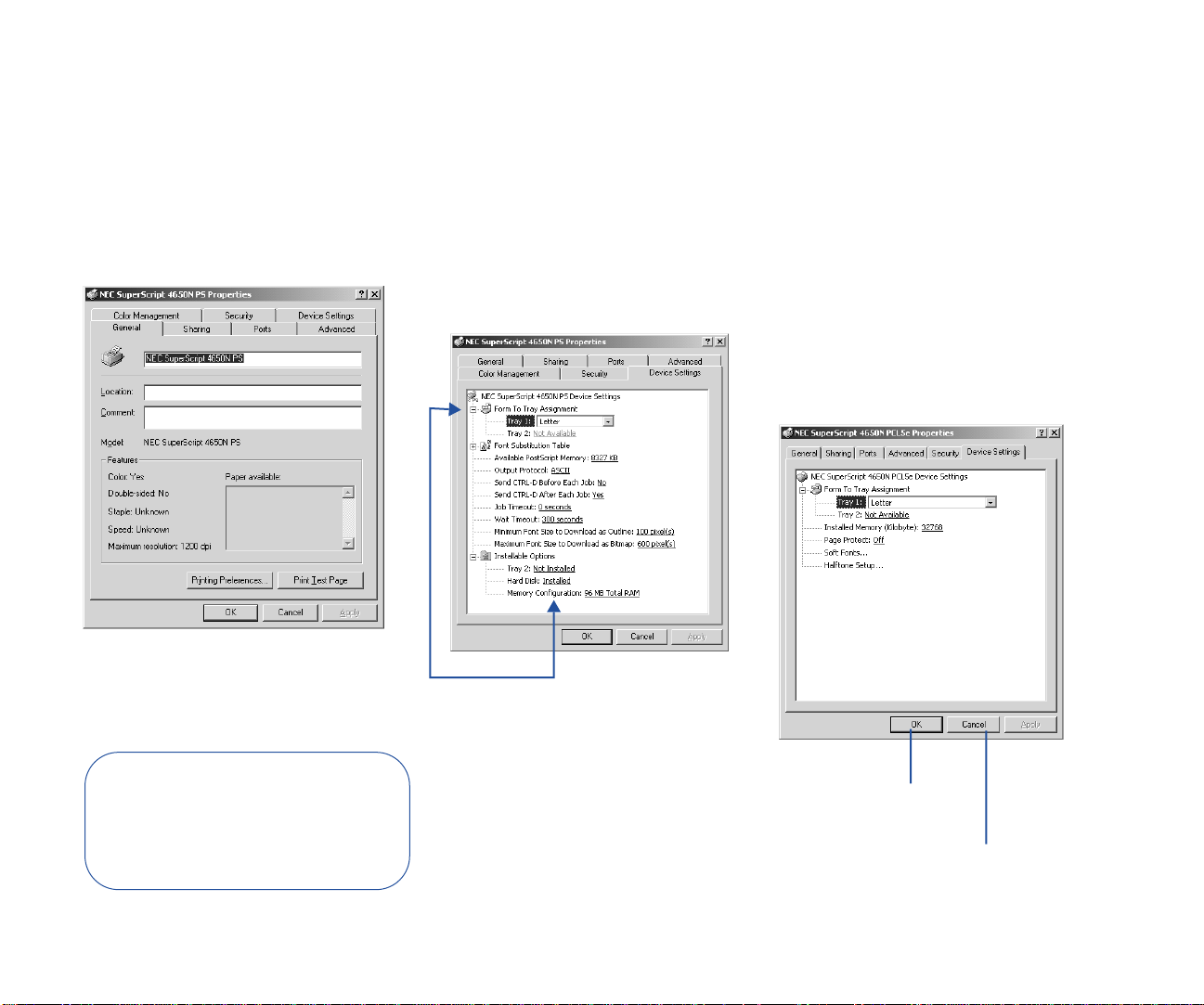The height and width of the screenshot is (1005, 1204).
Task: Click the help question-mark button in the General tab dialog
Action: click(361, 294)
